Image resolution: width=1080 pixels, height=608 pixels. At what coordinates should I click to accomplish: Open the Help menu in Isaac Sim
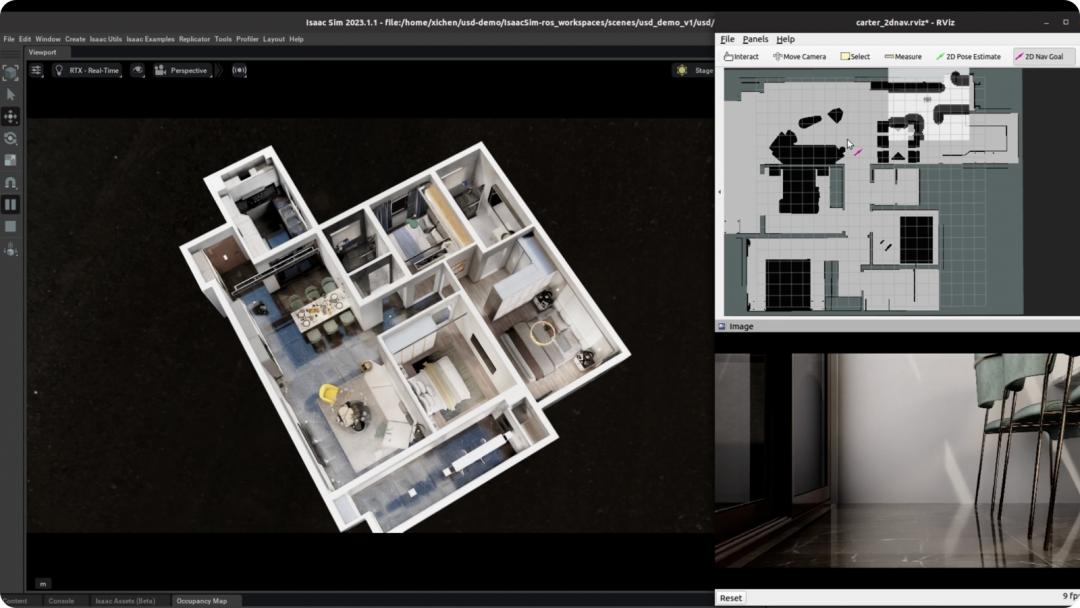coord(296,39)
